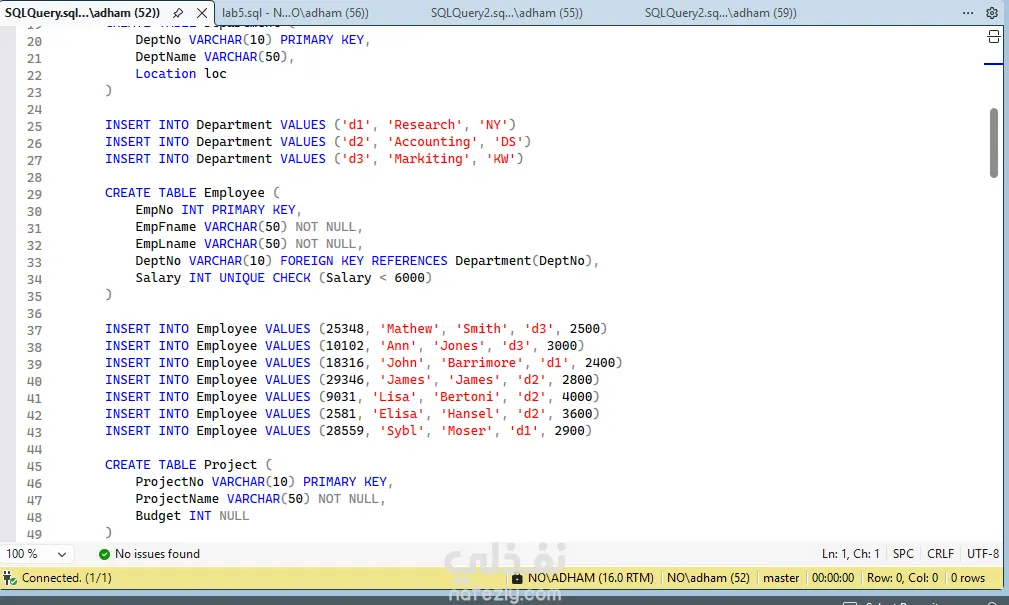The height and width of the screenshot is (605, 1009).
Task: Click line number 29 in the gutter
Action: [34, 194]
